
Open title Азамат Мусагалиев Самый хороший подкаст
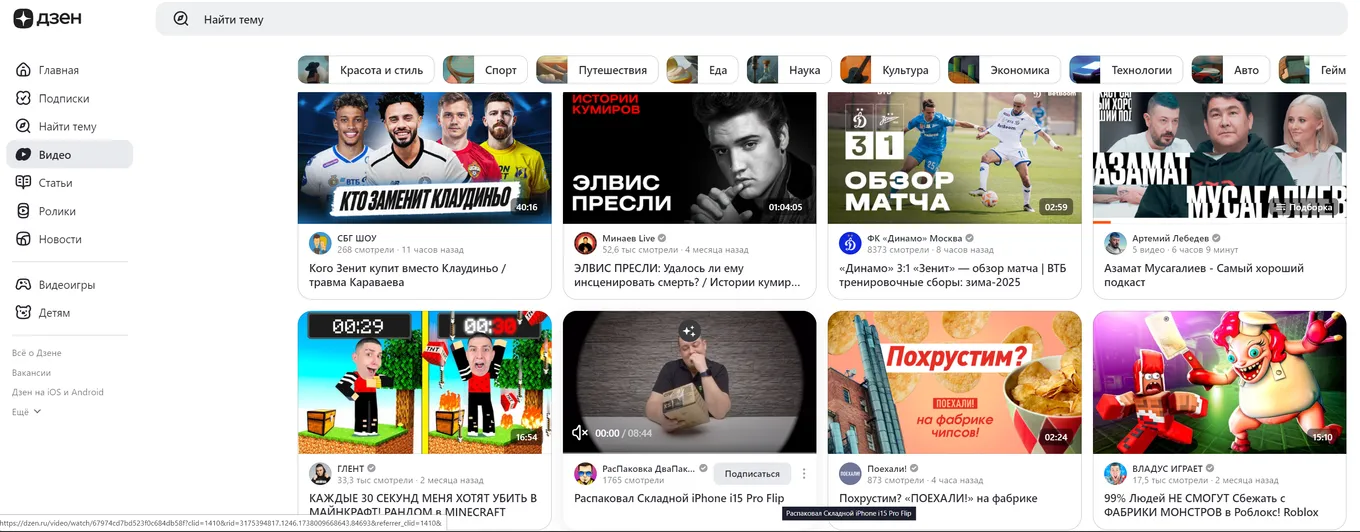click(x=1204, y=275)
